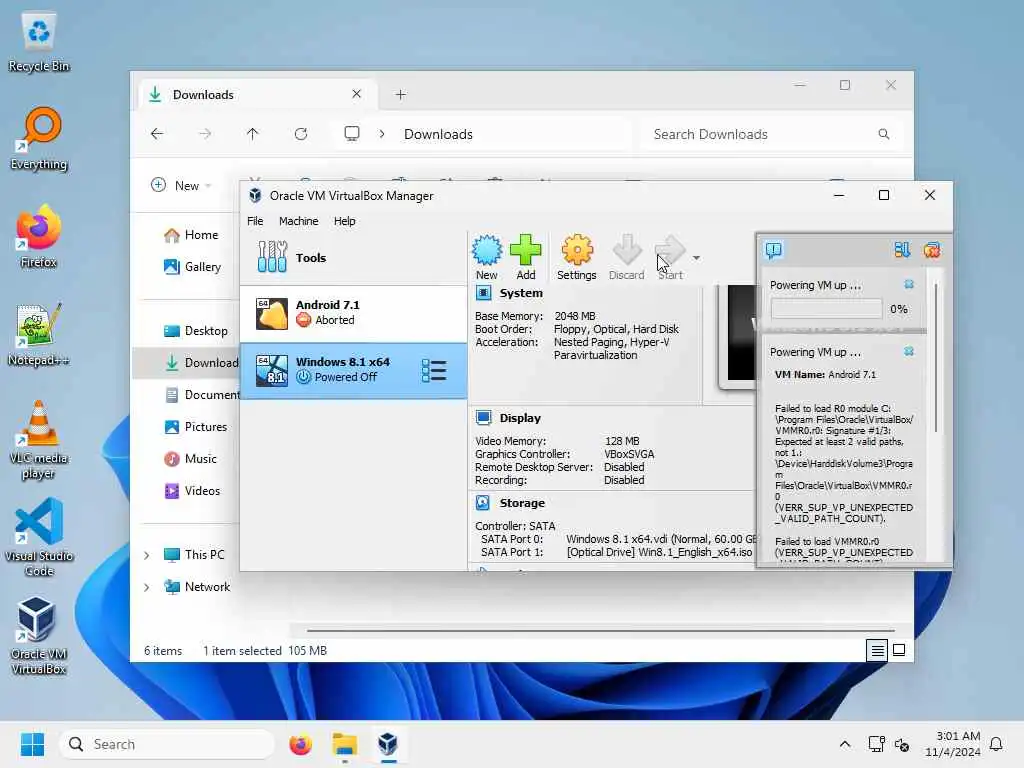Click the Back arrow in File Explorer
The height and width of the screenshot is (768, 1024).
157,134
